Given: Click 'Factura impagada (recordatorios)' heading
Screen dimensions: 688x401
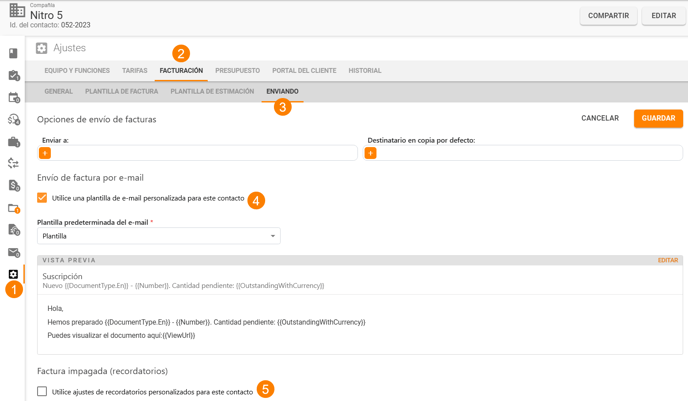Looking at the screenshot, I should [102, 371].
